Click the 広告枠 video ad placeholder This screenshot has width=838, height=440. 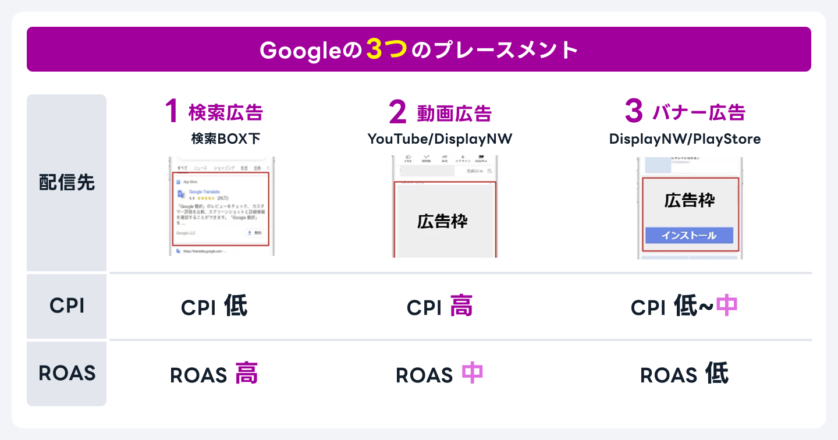pyautogui.click(x=445, y=222)
